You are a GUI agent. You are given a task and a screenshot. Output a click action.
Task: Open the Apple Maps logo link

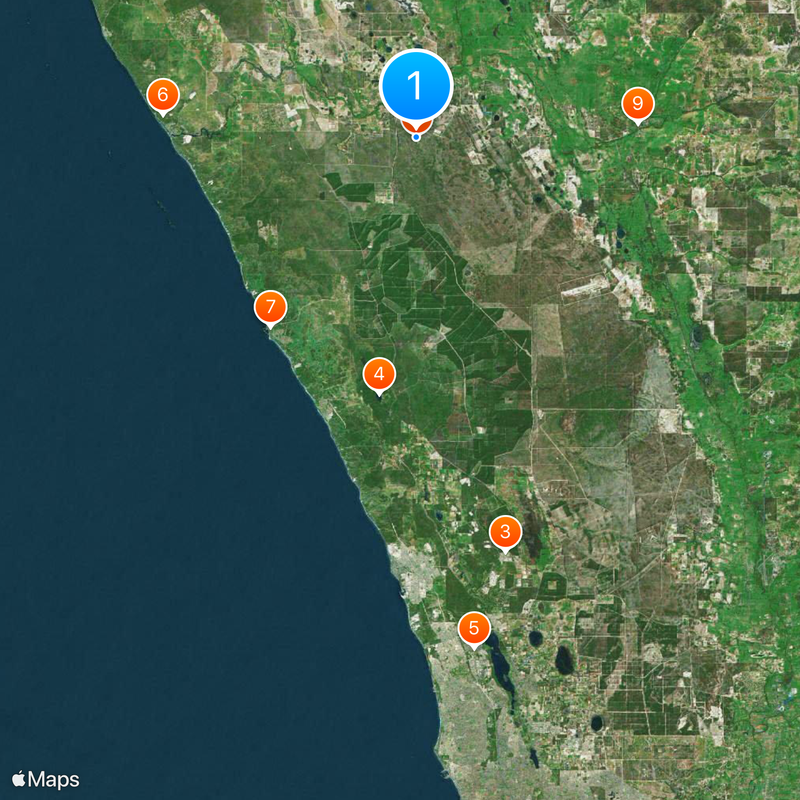[45, 780]
